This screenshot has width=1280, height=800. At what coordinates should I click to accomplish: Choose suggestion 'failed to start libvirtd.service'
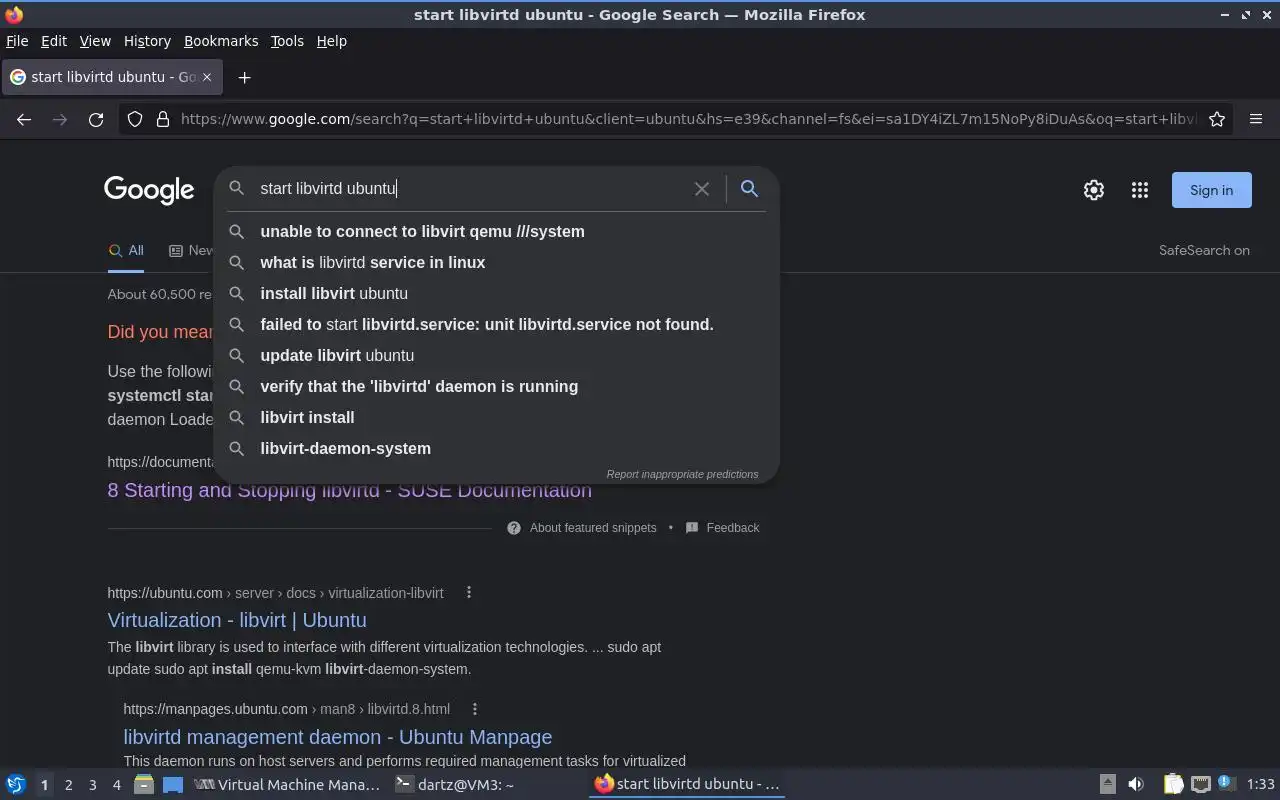click(x=497, y=324)
